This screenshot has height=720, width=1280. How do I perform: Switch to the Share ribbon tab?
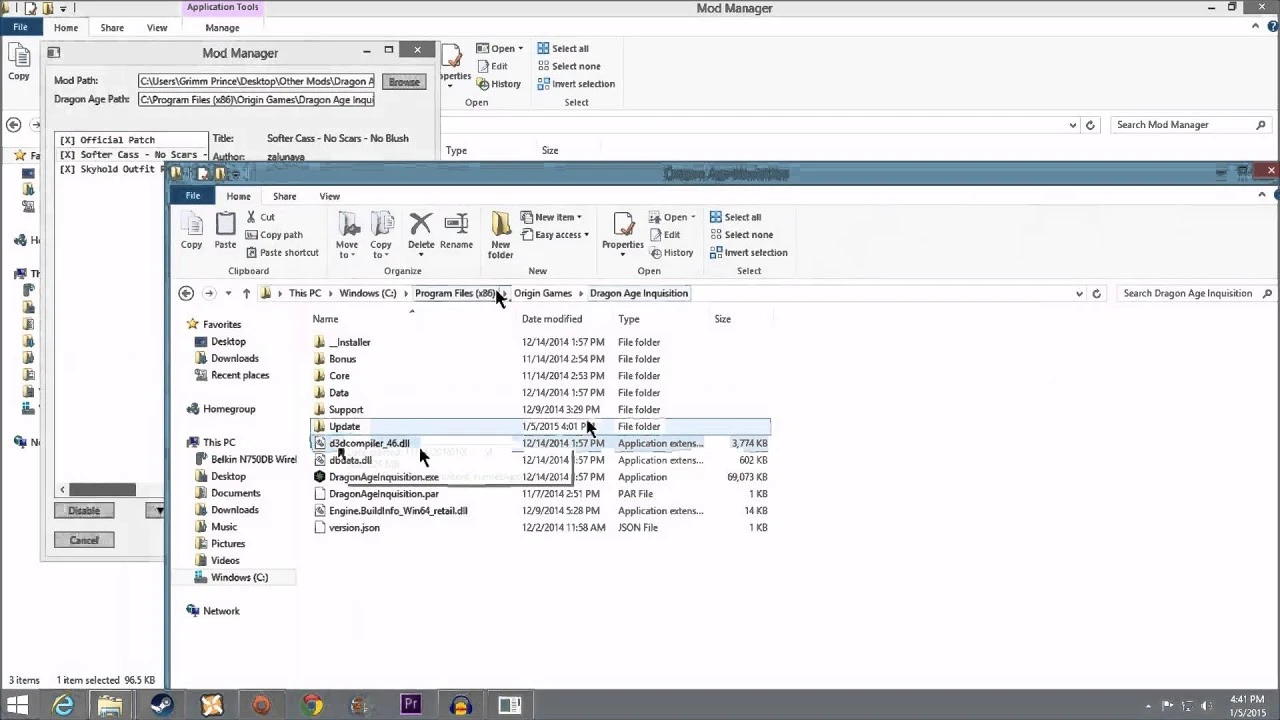point(284,196)
